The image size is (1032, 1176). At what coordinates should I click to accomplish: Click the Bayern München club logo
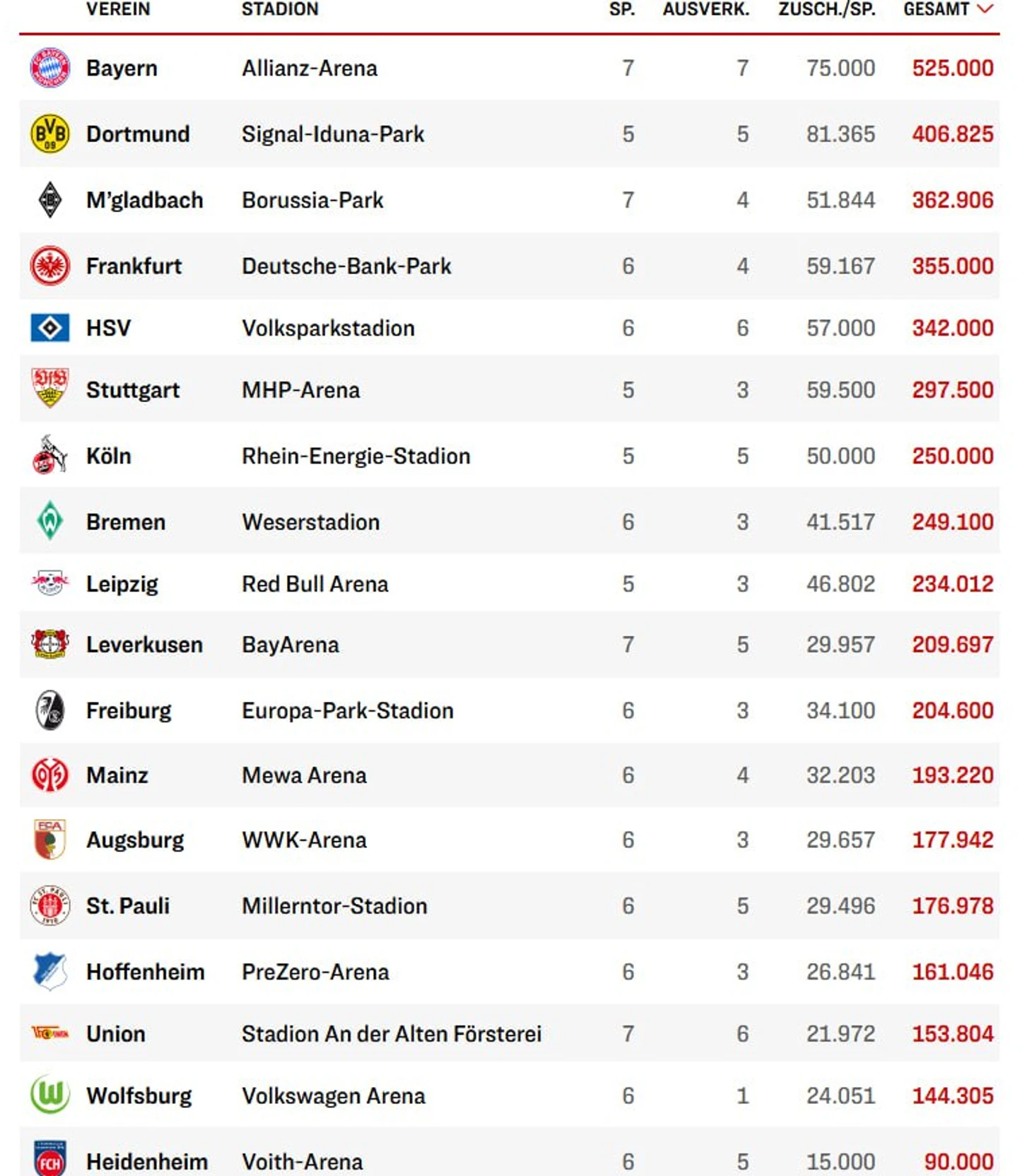(x=49, y=68)
